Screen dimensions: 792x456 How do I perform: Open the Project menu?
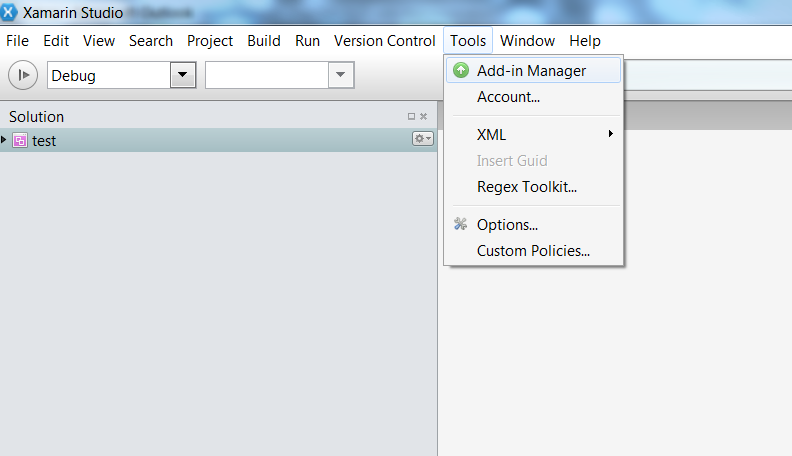[210, 41]
